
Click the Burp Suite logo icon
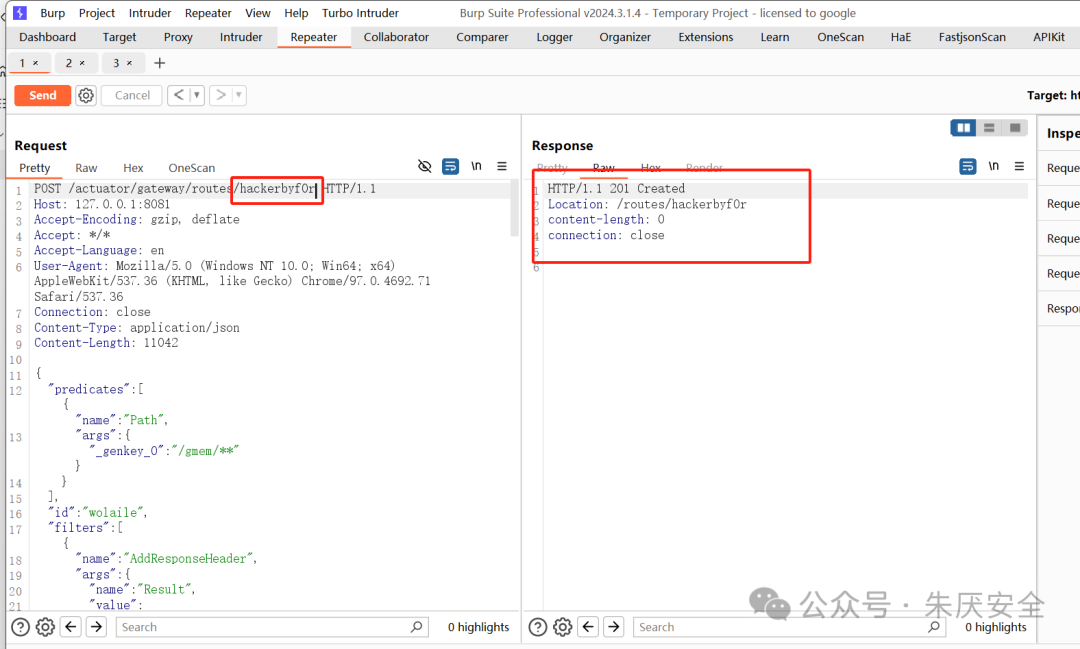pos(20,13)
